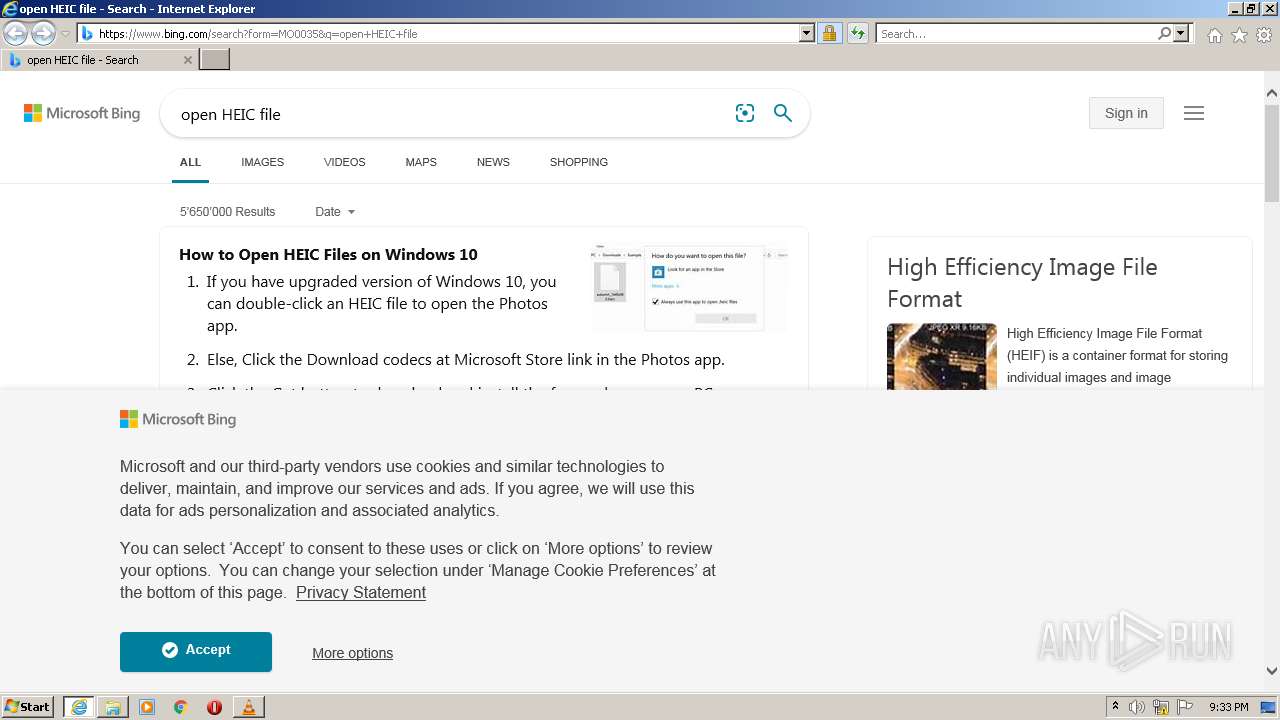Go back with the browser back arrow
The image size is (1280, 720).
pos(15,34)
